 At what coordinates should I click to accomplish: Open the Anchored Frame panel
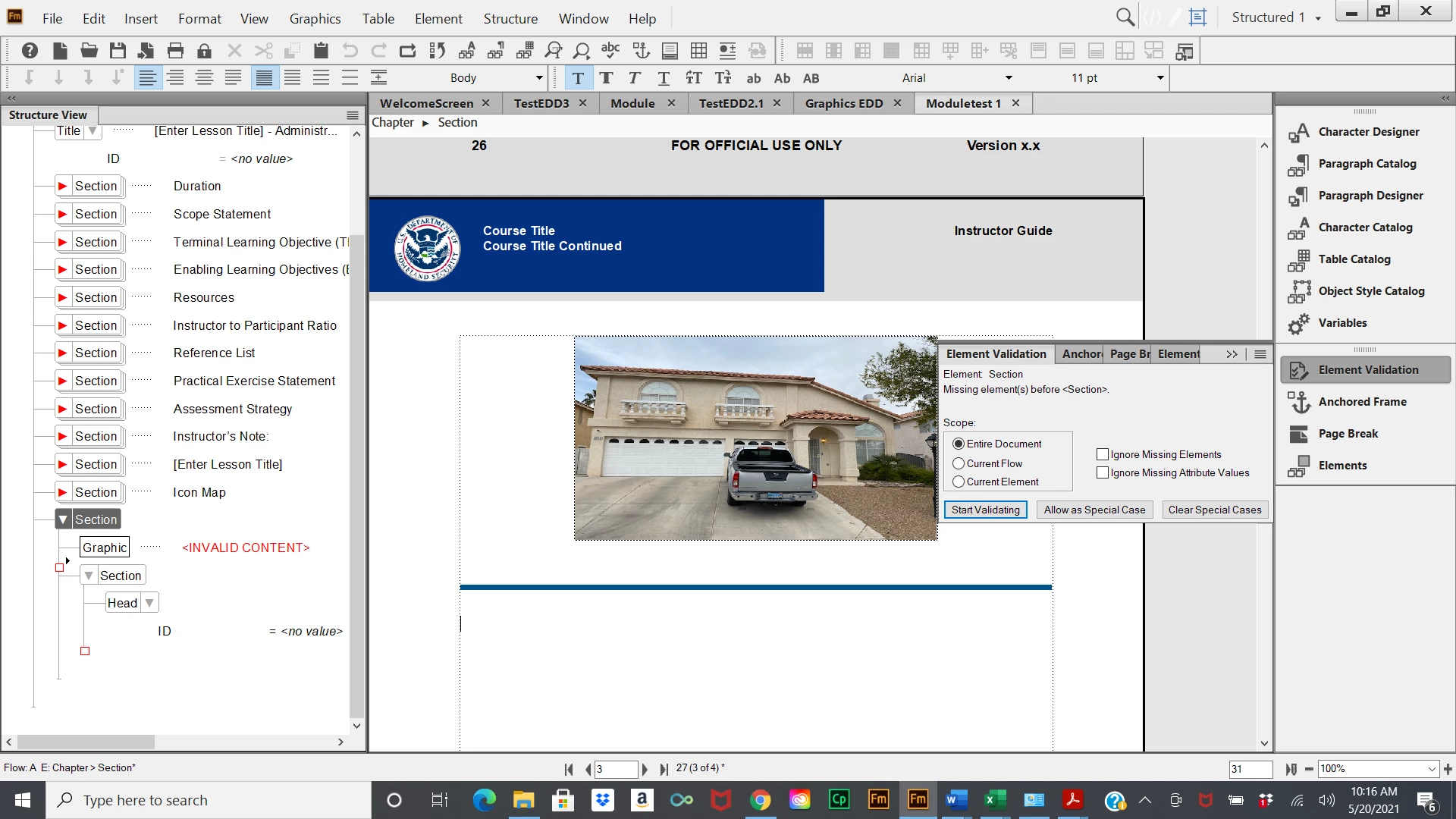[x=1362, y=402]
